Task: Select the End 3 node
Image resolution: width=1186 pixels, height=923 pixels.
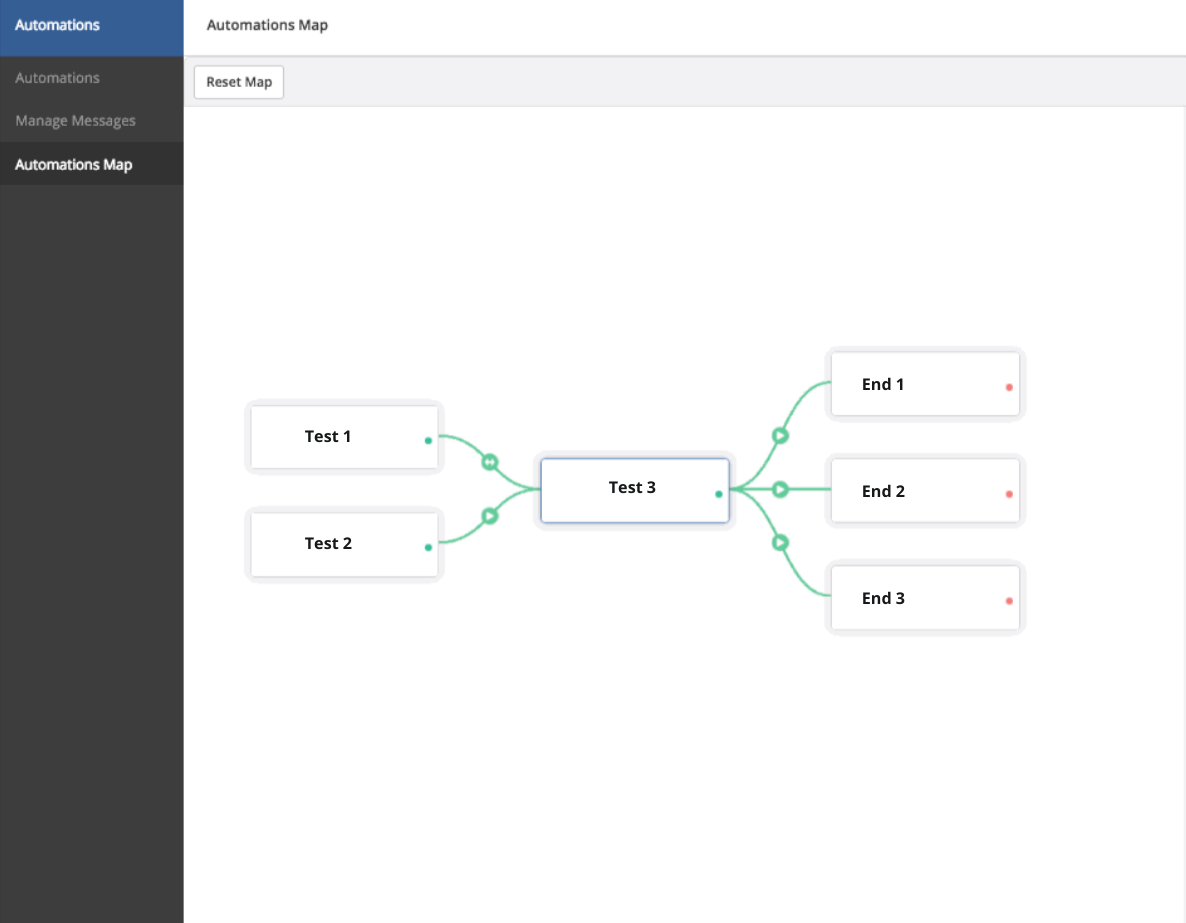Action: point(925,597)
